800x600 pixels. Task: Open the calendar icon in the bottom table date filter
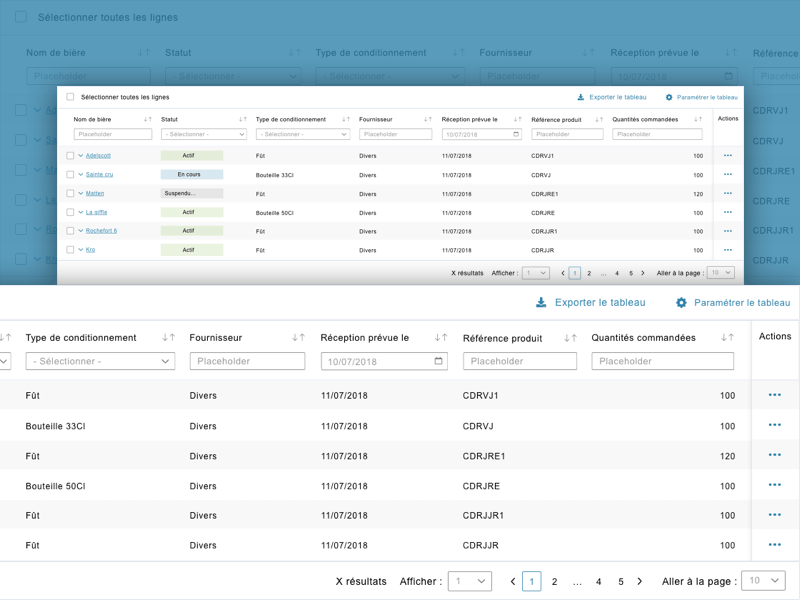[438, 361]
